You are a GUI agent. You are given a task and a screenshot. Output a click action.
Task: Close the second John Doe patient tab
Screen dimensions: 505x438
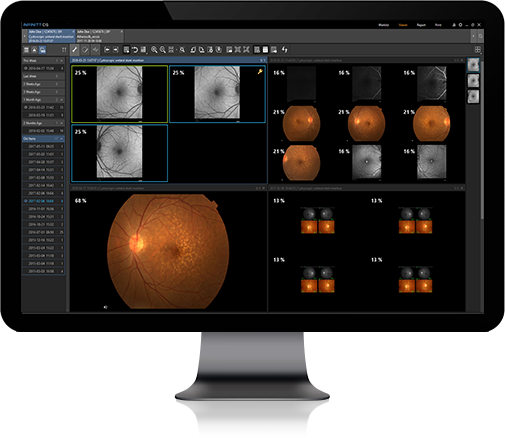click(x=122, y=32)
